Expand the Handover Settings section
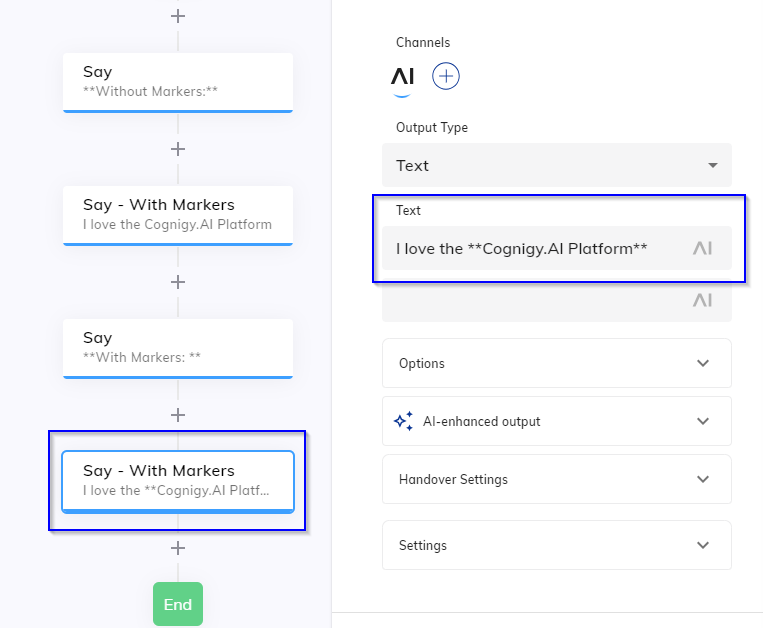The image size is (763, 628). click(557, 479)
